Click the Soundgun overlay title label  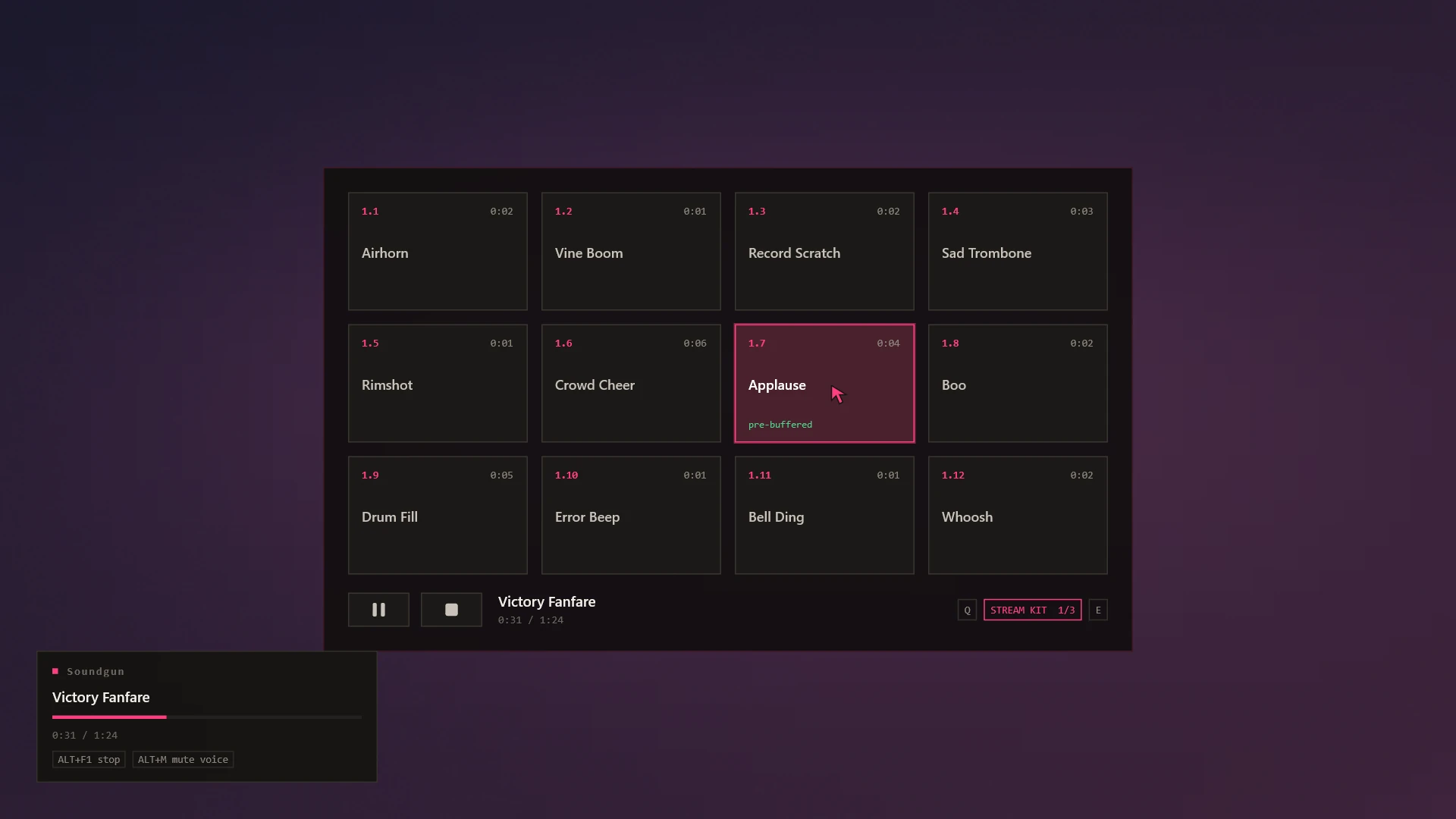point(96,671)
